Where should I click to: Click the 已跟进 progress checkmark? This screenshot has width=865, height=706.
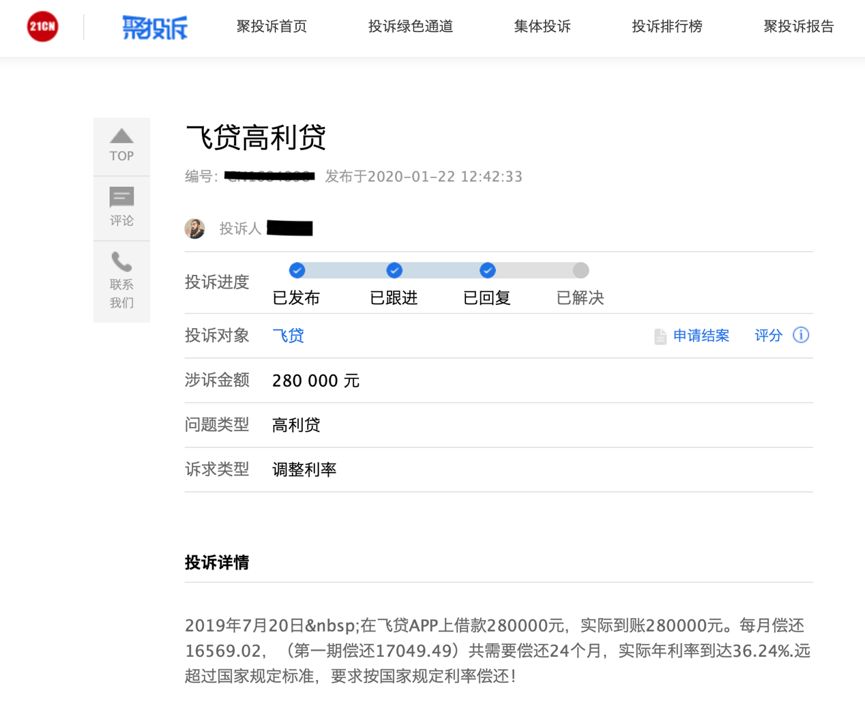394,270
